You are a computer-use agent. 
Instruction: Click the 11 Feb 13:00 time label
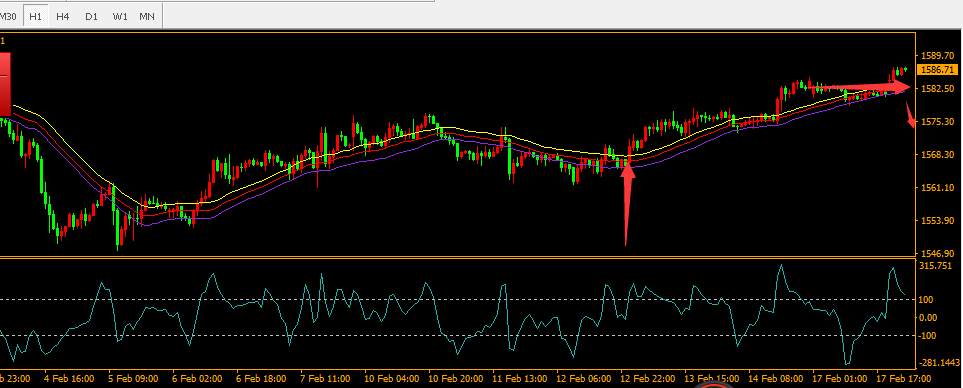pos(519,379)
